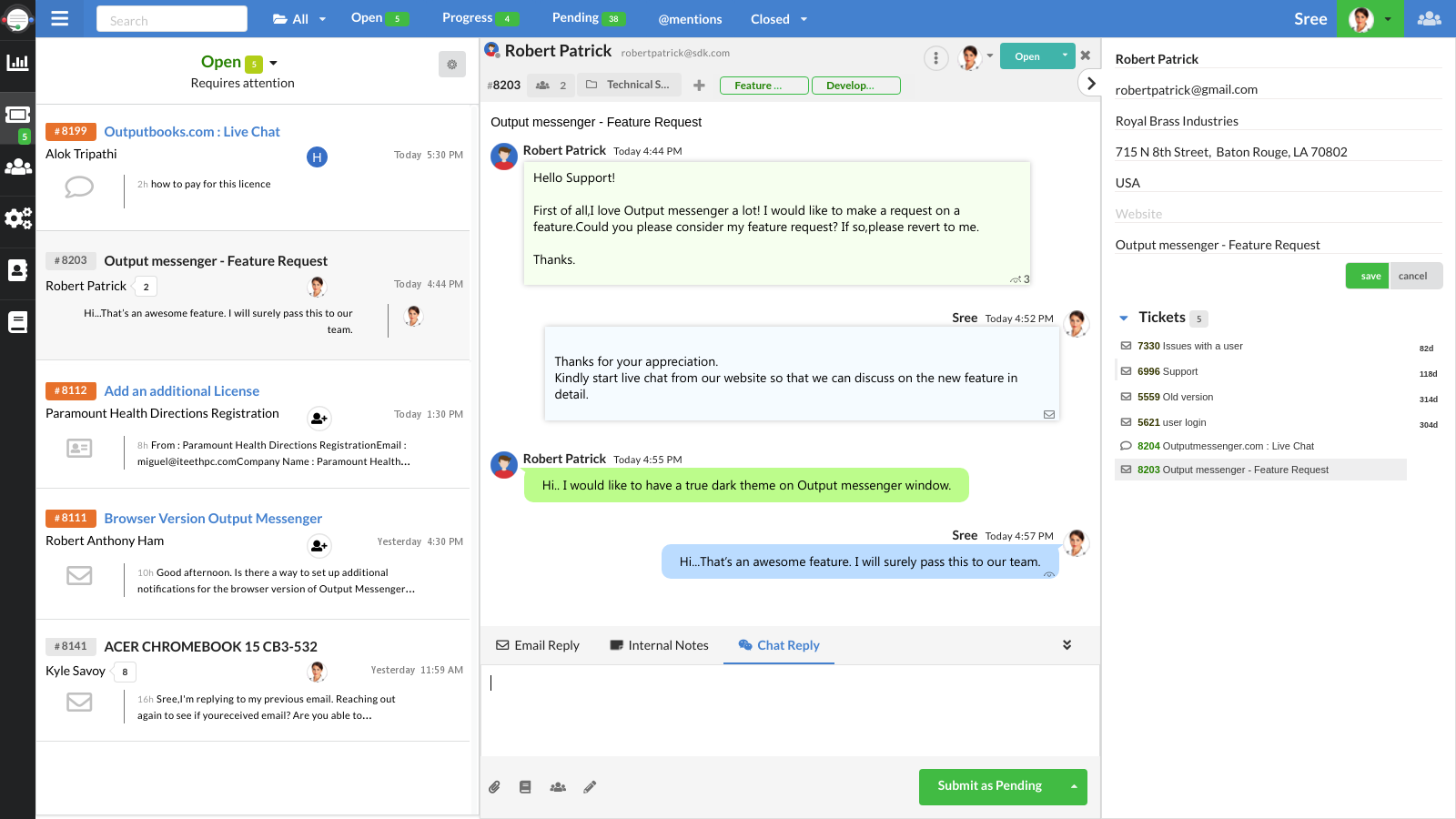The height and width of the screenshot is (819, 1456).
Task: Open the address book icon in sidebar
Action: [17, 270]
